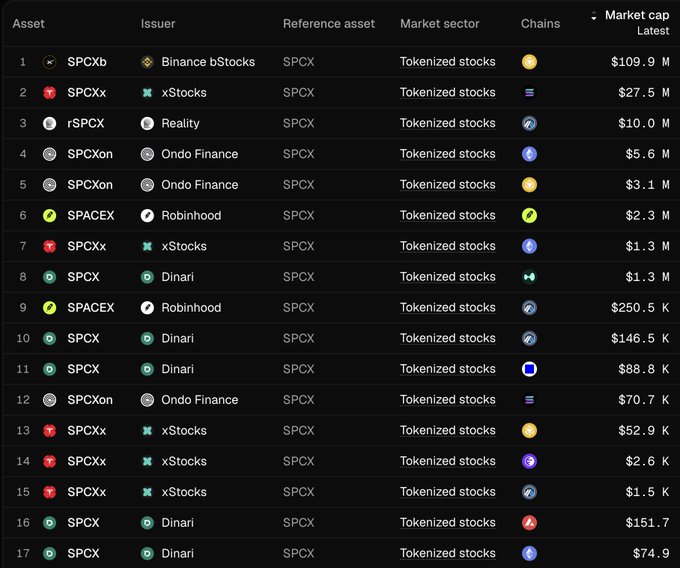680x568 pixels.
Task: Click the BNB chain icon in row 1
Action: [529, 62]
